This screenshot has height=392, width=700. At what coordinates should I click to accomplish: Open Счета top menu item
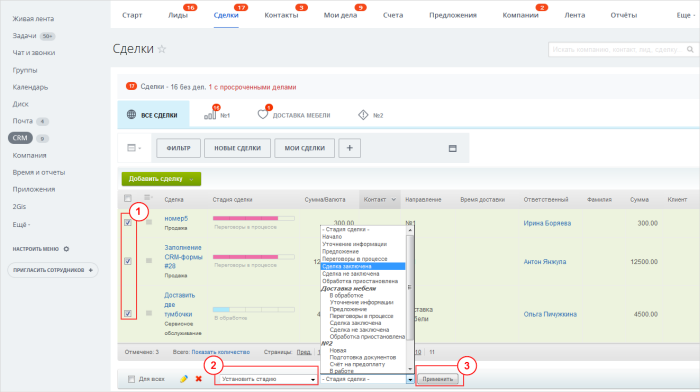[x=393, y=15]
